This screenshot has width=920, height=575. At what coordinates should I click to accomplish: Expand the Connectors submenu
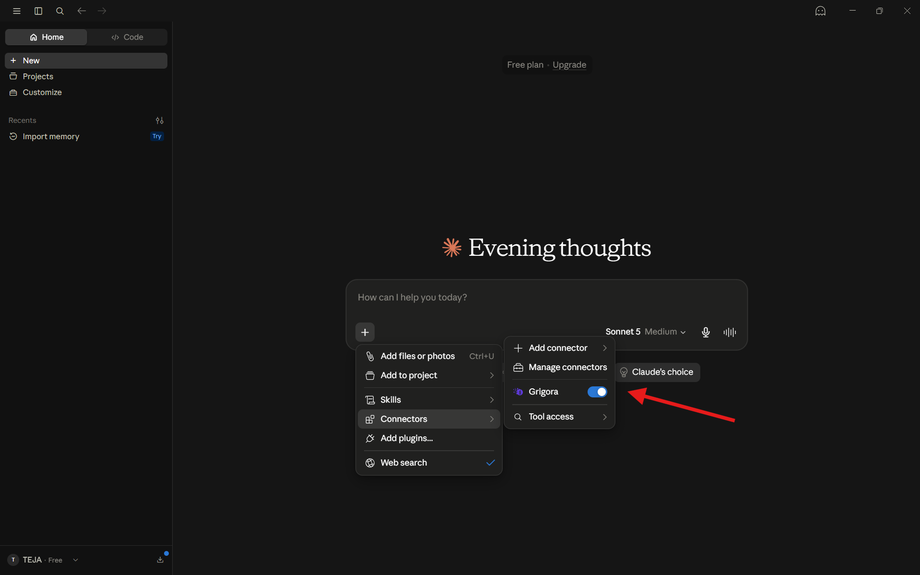tap(429, 419)
